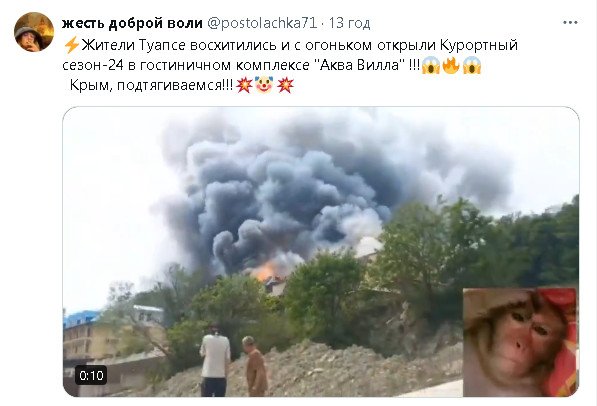The width and height of the screenshot is (597, 406).
Task: Click the quoted text Аква Вилла in the tweet
Action: click(360, 65)
